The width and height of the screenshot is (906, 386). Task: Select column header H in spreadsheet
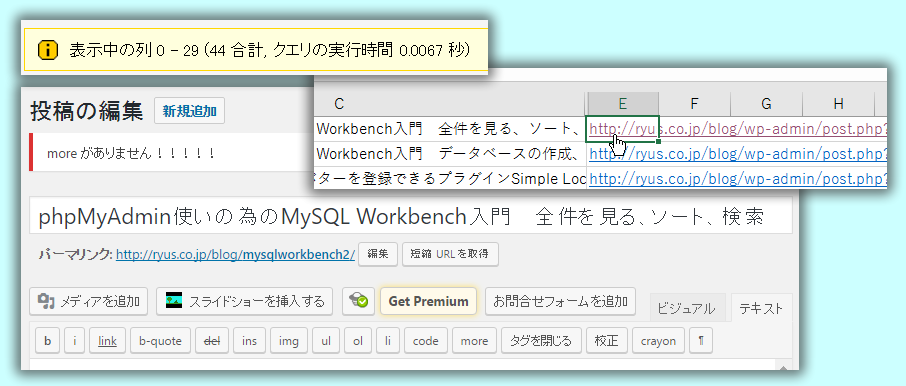tap(838, 103)
